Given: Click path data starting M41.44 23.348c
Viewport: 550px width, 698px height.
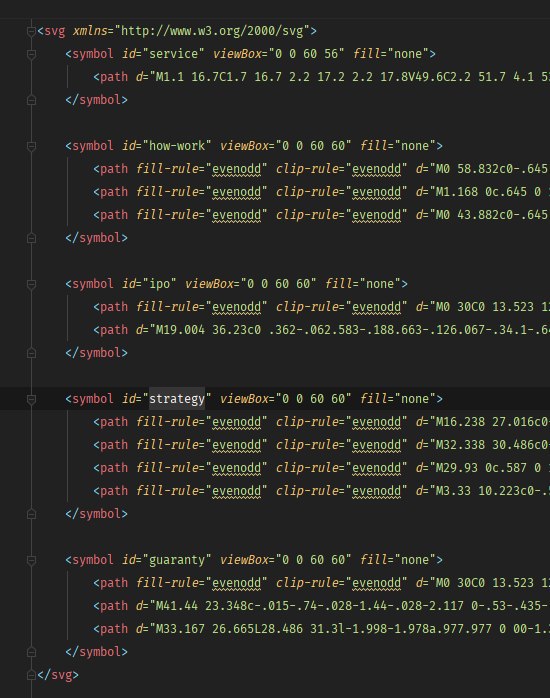Looking at the screenshot, I should click(352, 606).
